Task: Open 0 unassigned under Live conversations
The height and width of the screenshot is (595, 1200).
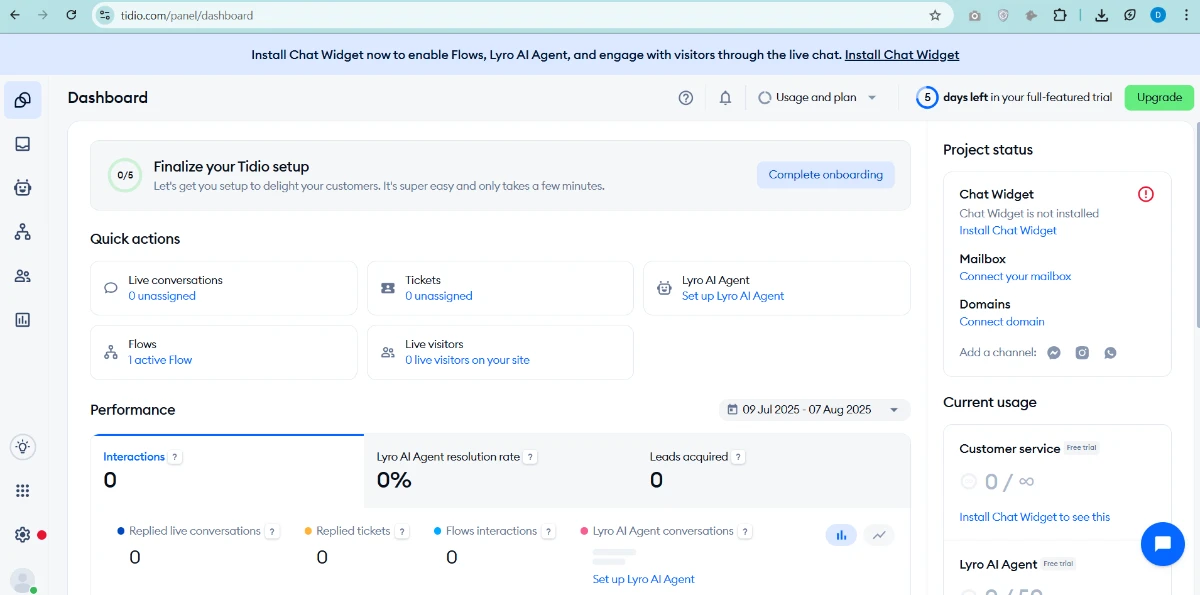Action: [x=162, y=296]
